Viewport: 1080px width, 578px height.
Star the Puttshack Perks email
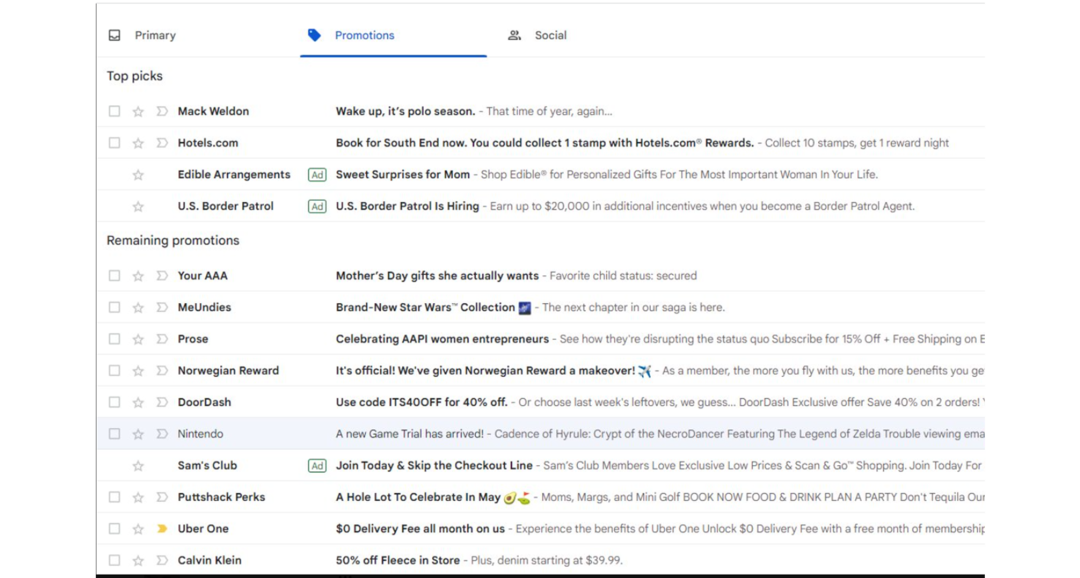tap(137, 497)
